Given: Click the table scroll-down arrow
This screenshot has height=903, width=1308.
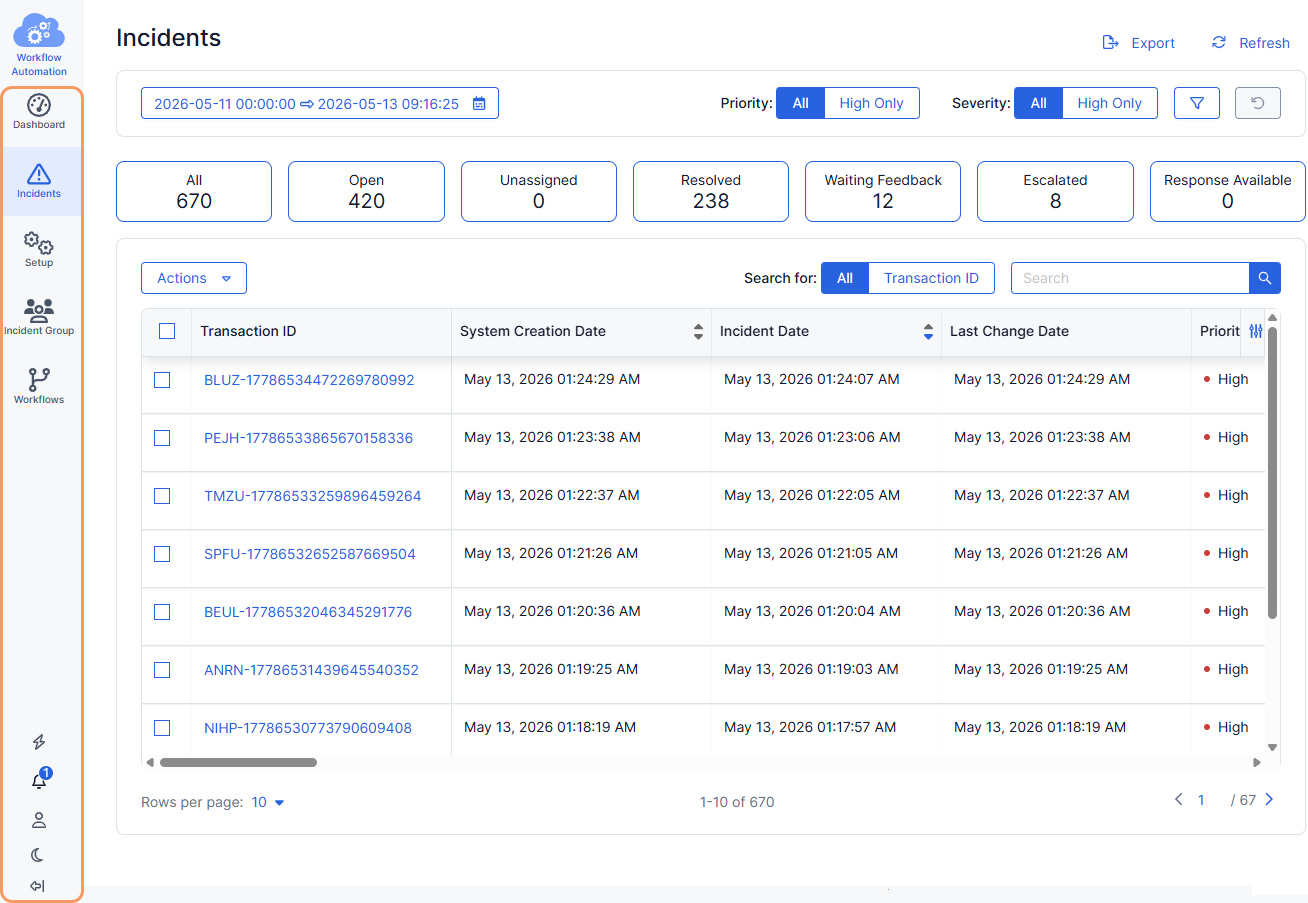Looking at the screenshot, I should tap(1272, 747).
